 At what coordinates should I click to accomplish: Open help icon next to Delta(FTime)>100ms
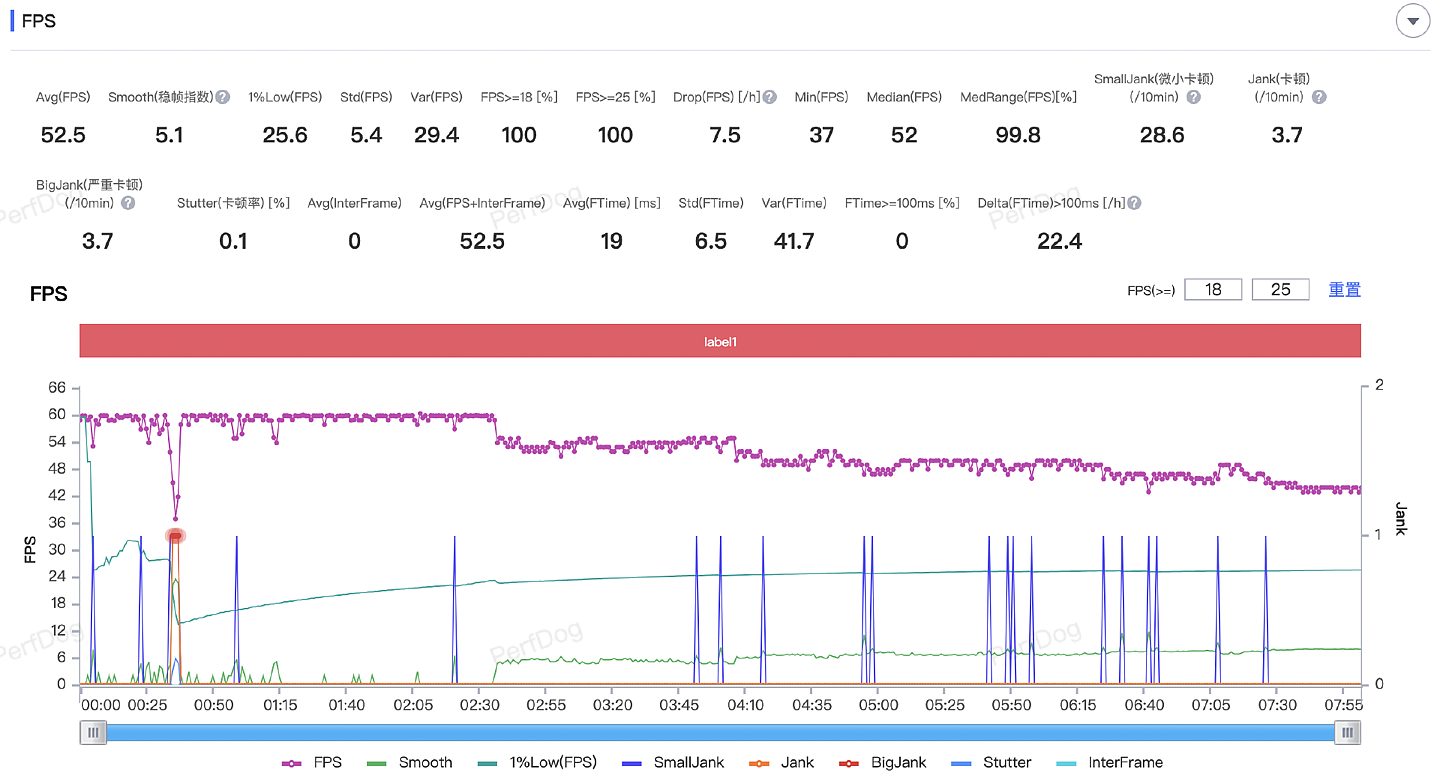(1134, 203)
